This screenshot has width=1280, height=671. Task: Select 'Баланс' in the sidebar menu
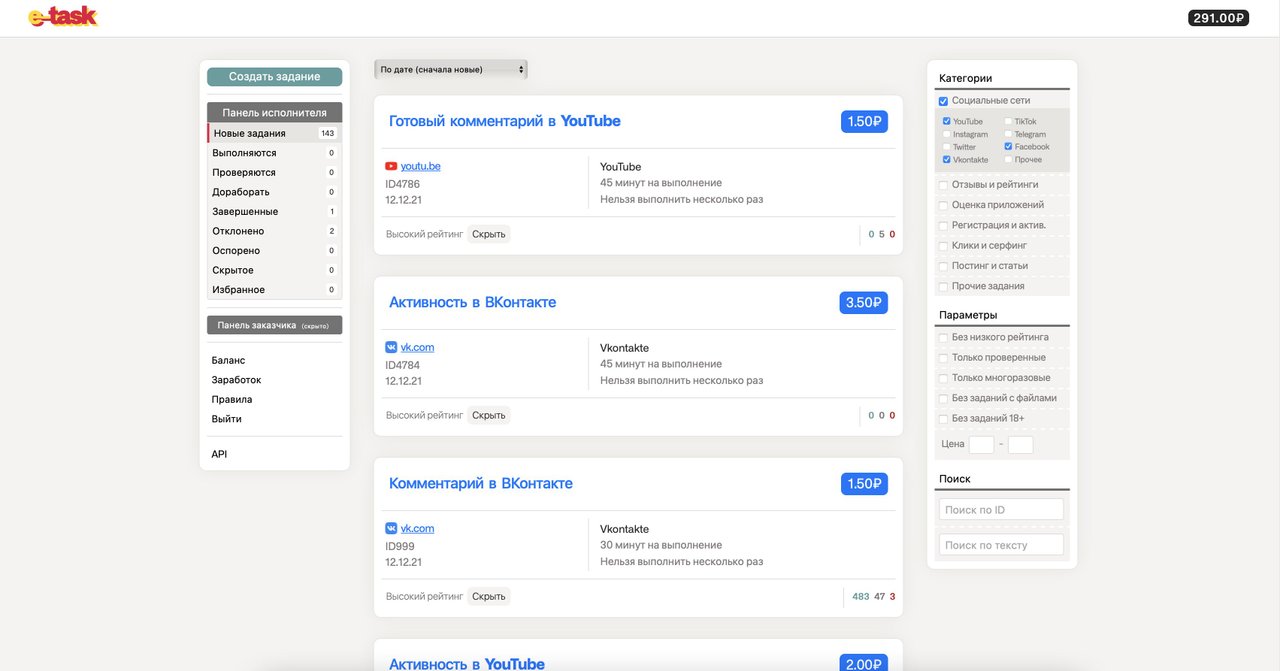pos(228,360)
